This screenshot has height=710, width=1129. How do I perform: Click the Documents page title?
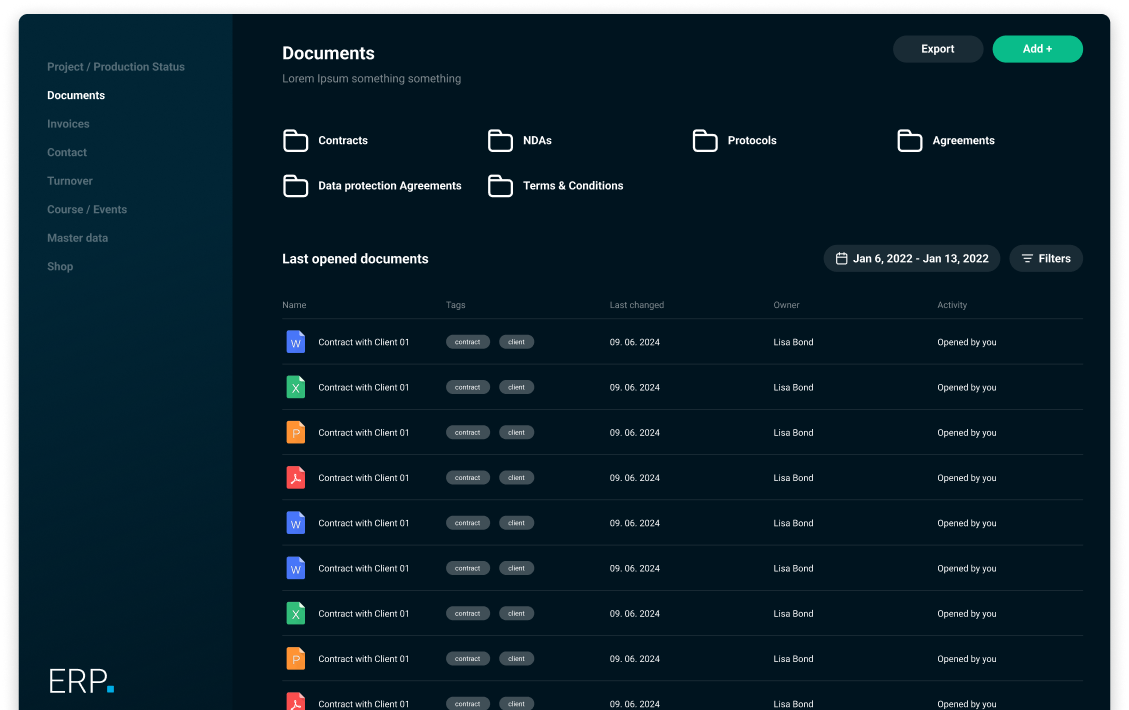click(x=328, y=53)
